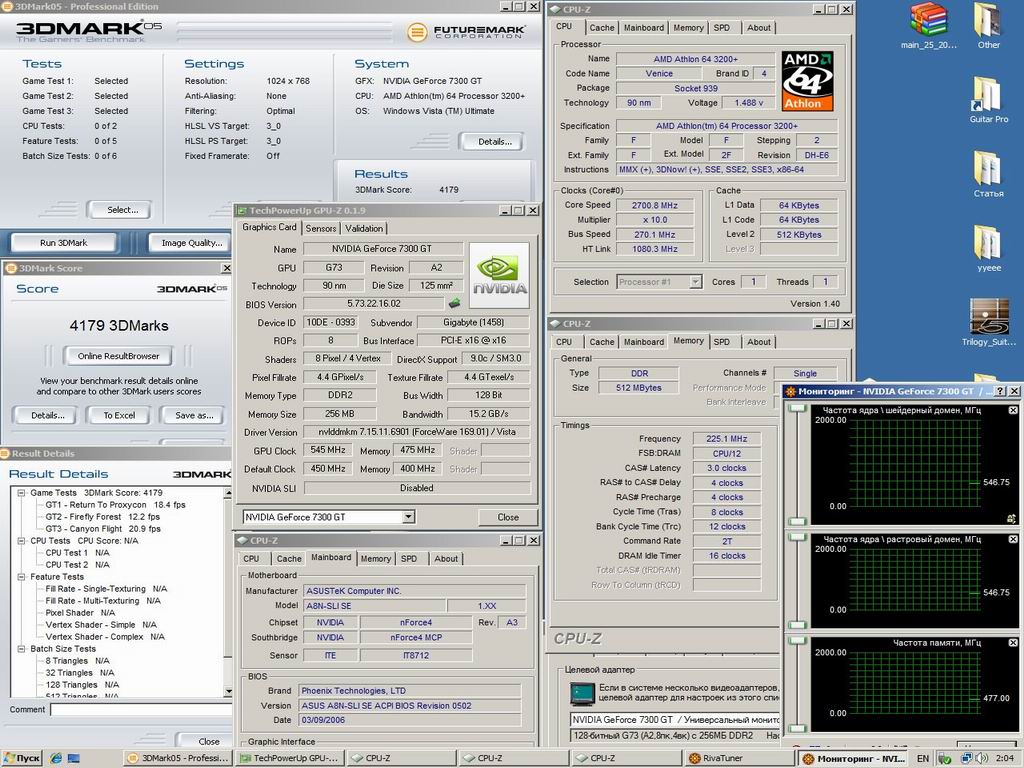Click the monitor icon beside Целевой адаптер text
Image resolution: width=1024 pixels, height=768 pixels.
(582, 694)
